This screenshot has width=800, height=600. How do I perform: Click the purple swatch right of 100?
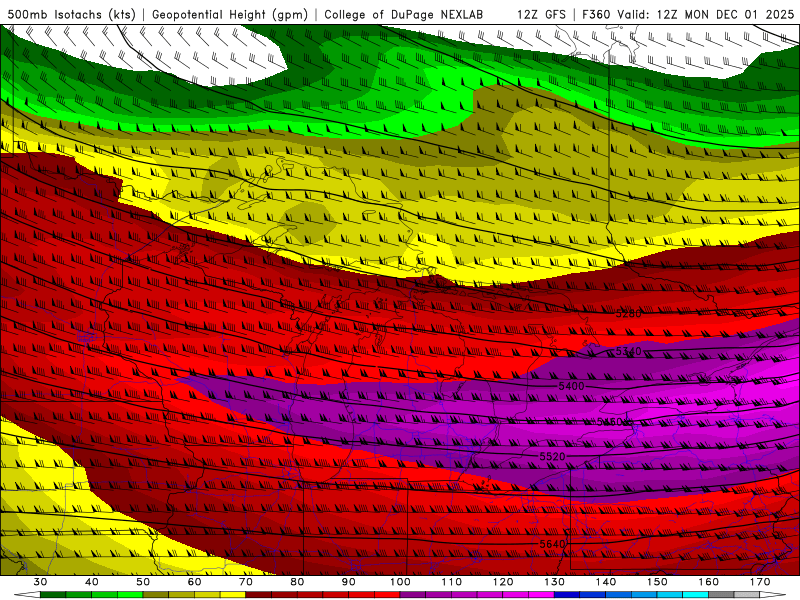pos(413,595)
